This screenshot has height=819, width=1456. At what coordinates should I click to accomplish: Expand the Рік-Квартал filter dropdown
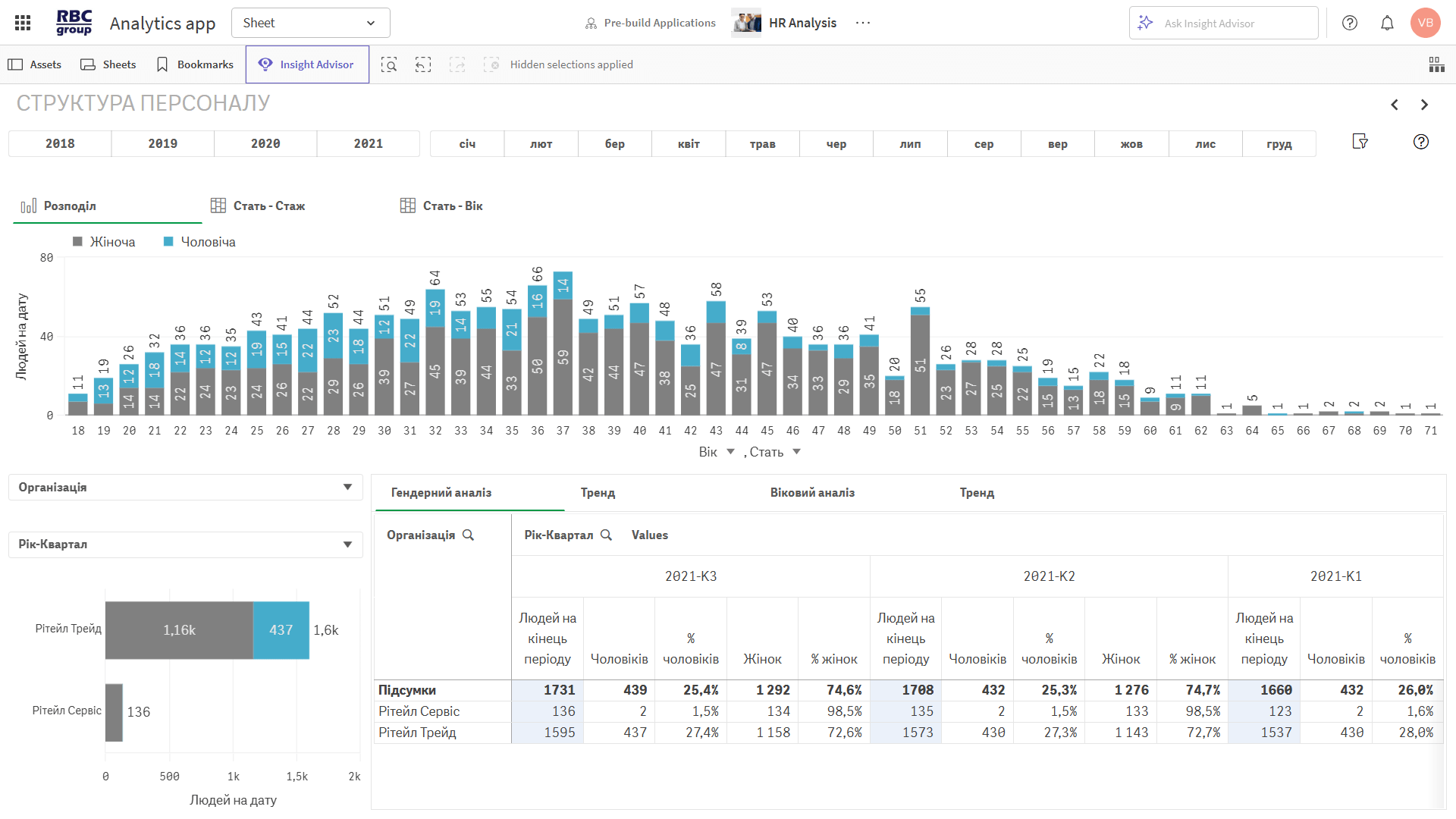coord(347,544)
